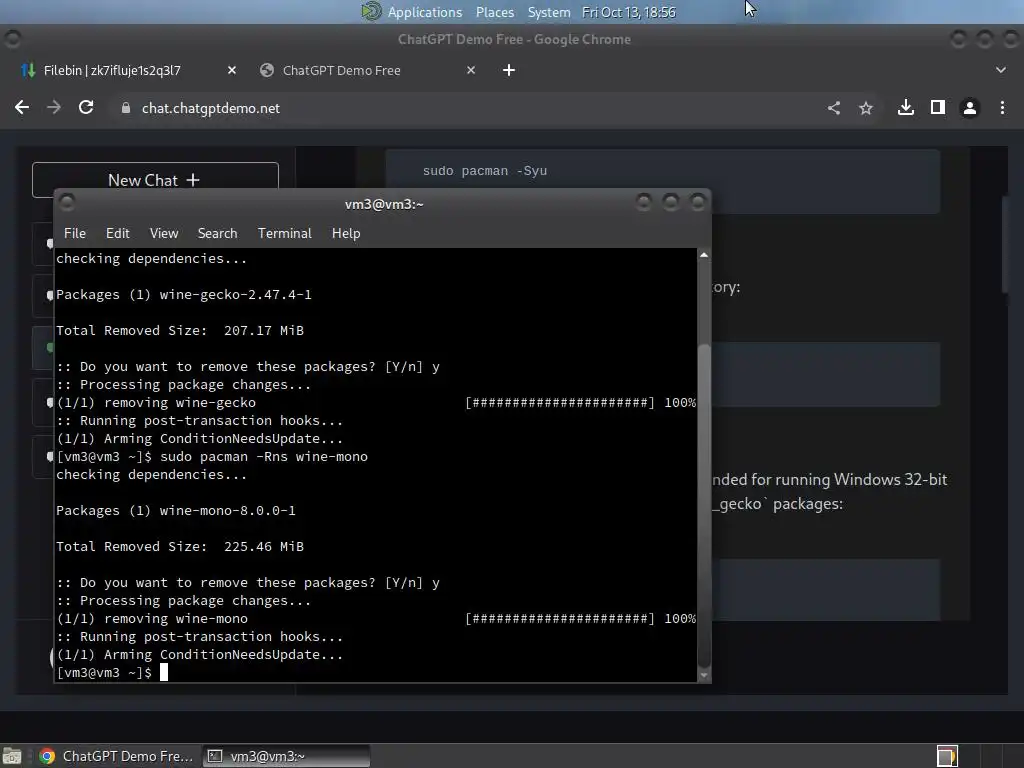Click the terminal vertical scrollbar thumb
This screenshot has width=1024, height=768.
pos(704,506)
